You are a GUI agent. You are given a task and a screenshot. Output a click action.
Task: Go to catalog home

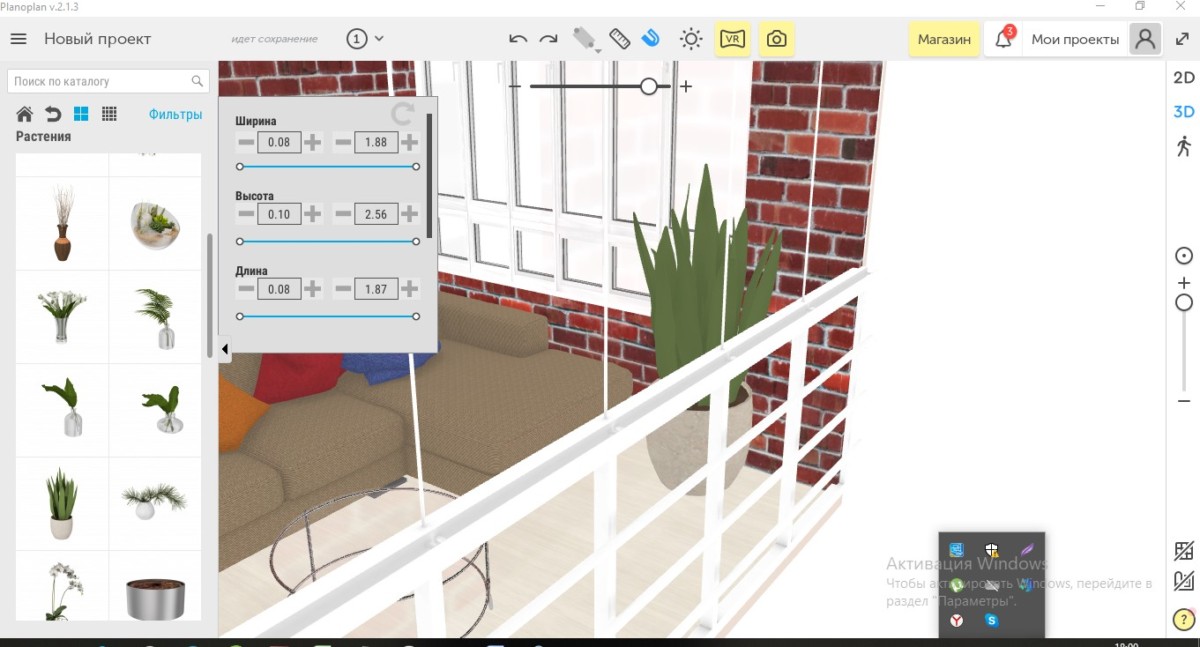25,114
